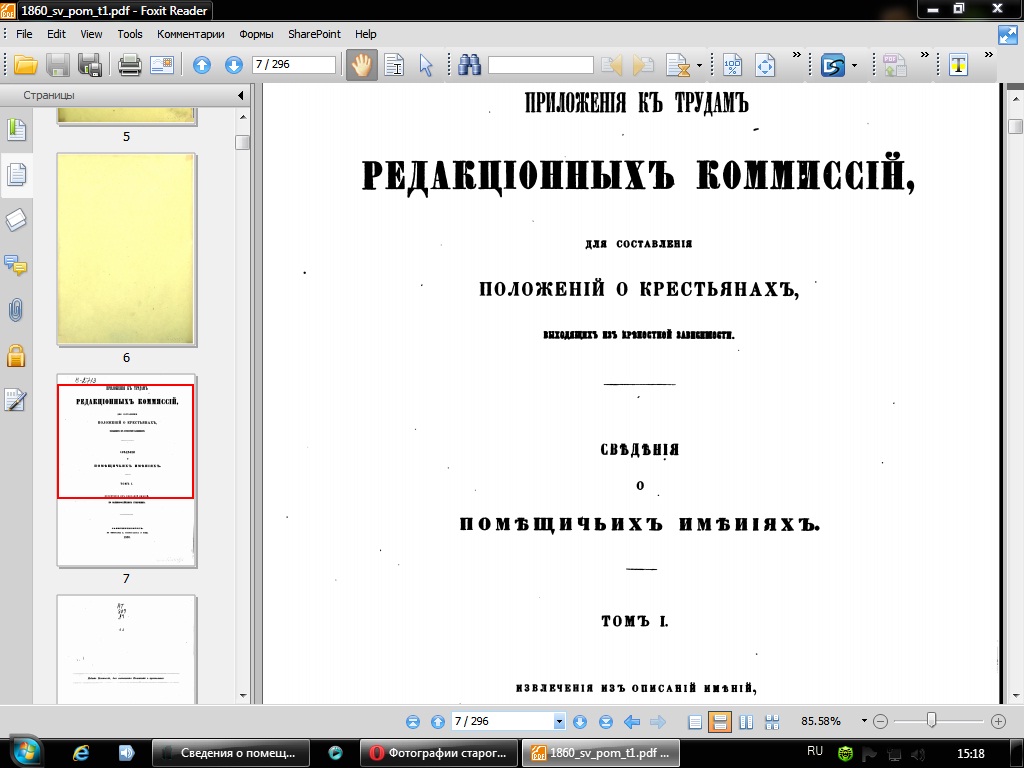Image resolution: width=1024 pixels, height=768 pixels.
Task: Expand the zoom percentage dropdown
Action: click(863, 722)
